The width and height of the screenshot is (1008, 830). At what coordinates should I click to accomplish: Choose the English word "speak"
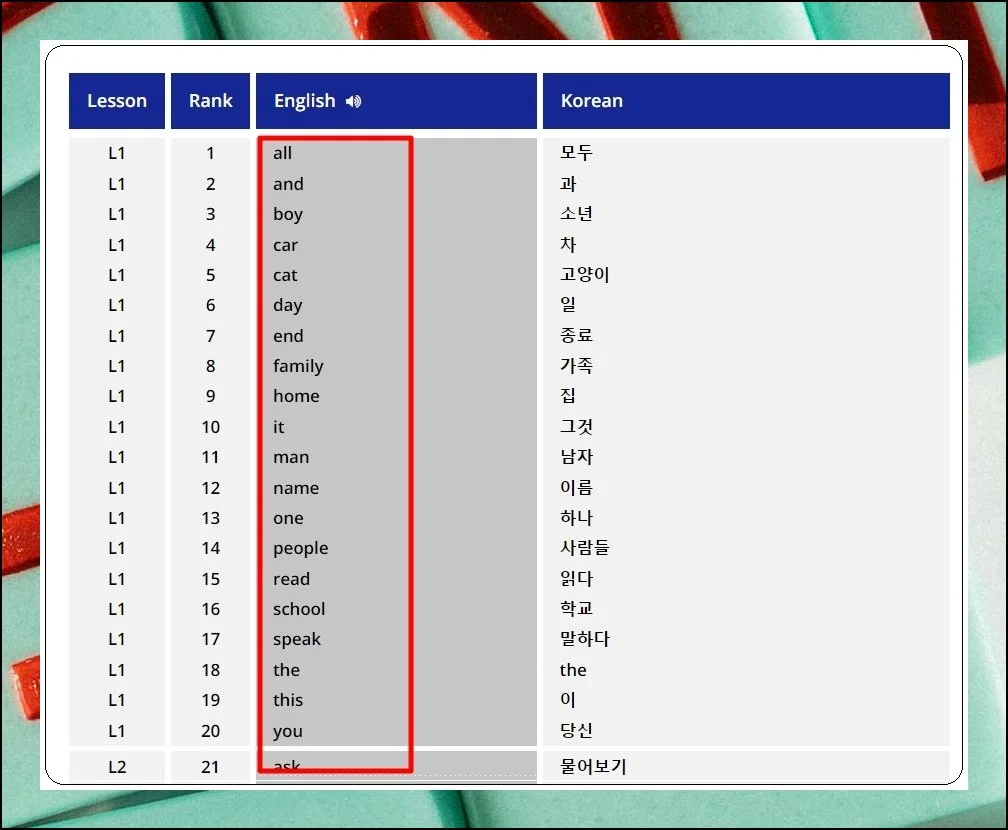297,639
